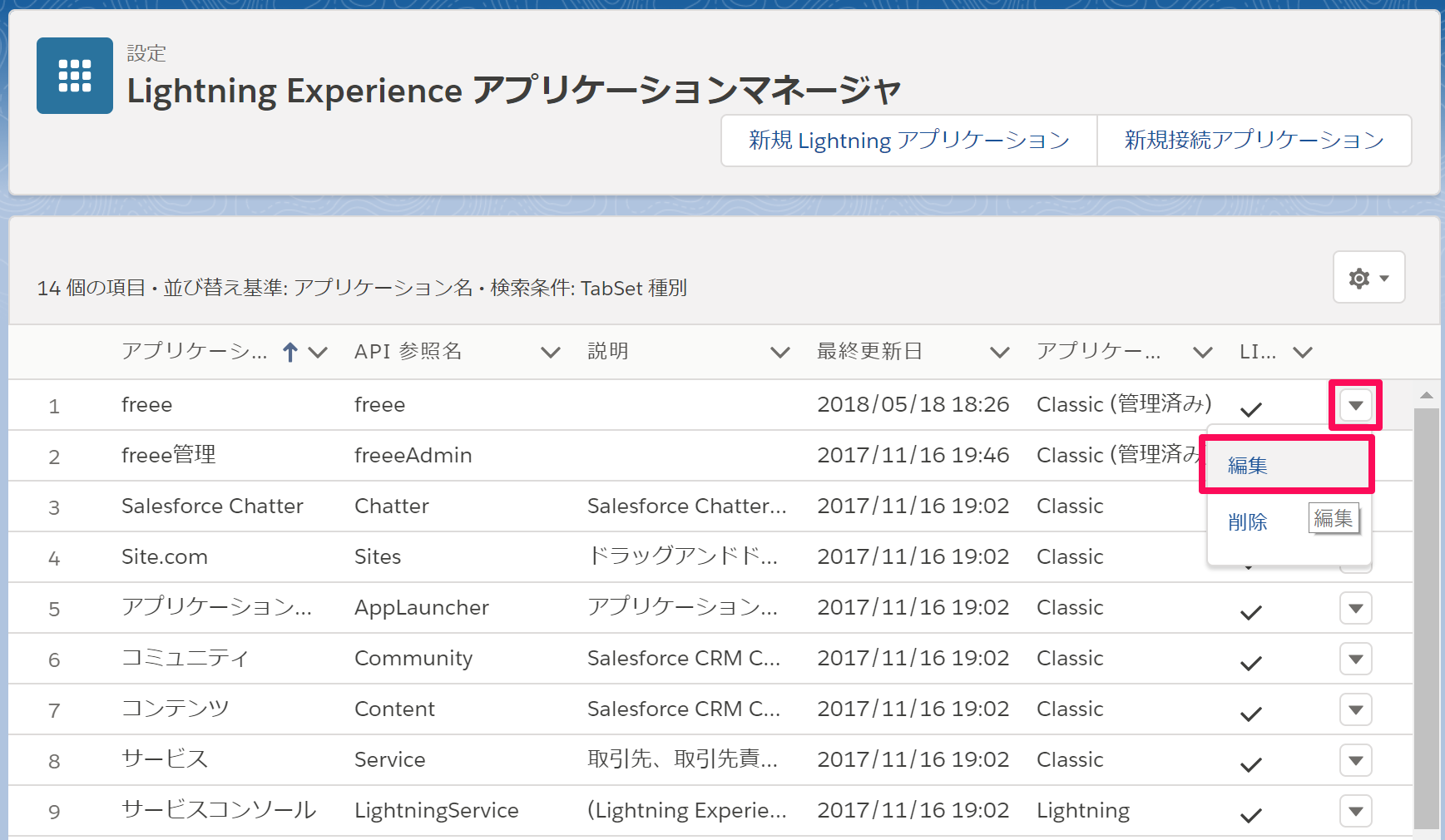Click the コンテンツ name cell
The width and height of the screenshot is (1445, 840).
[x=175, y=709]
